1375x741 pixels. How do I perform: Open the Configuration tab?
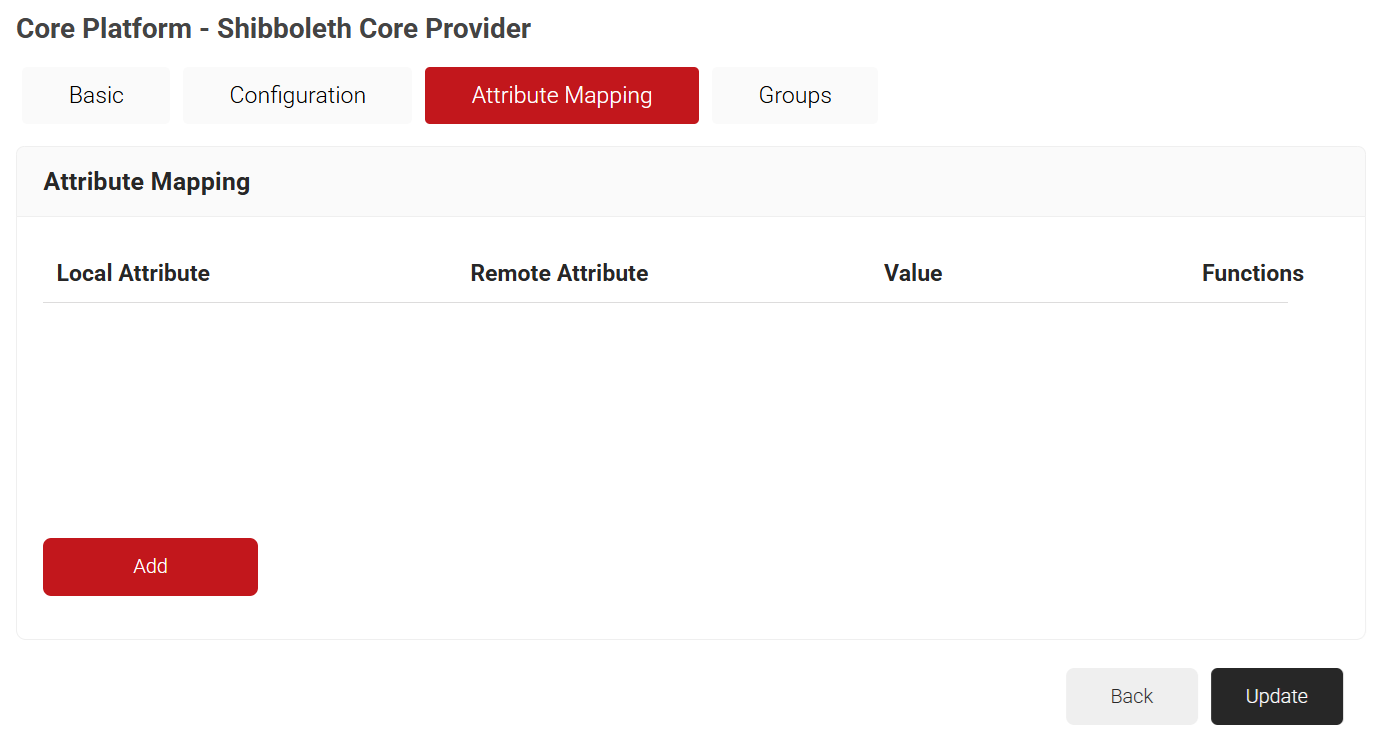[297, 96]
